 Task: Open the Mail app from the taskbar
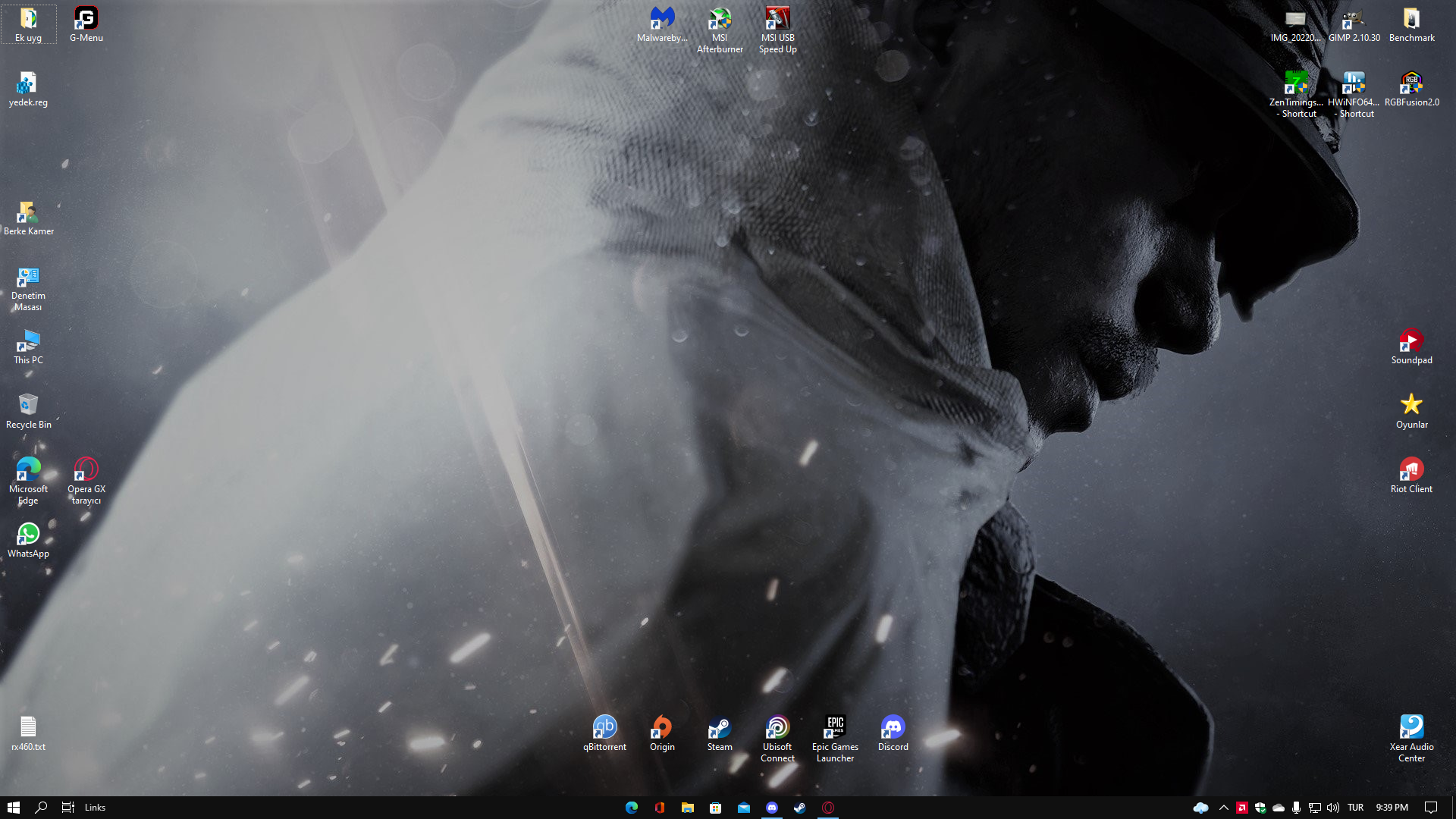743,808
